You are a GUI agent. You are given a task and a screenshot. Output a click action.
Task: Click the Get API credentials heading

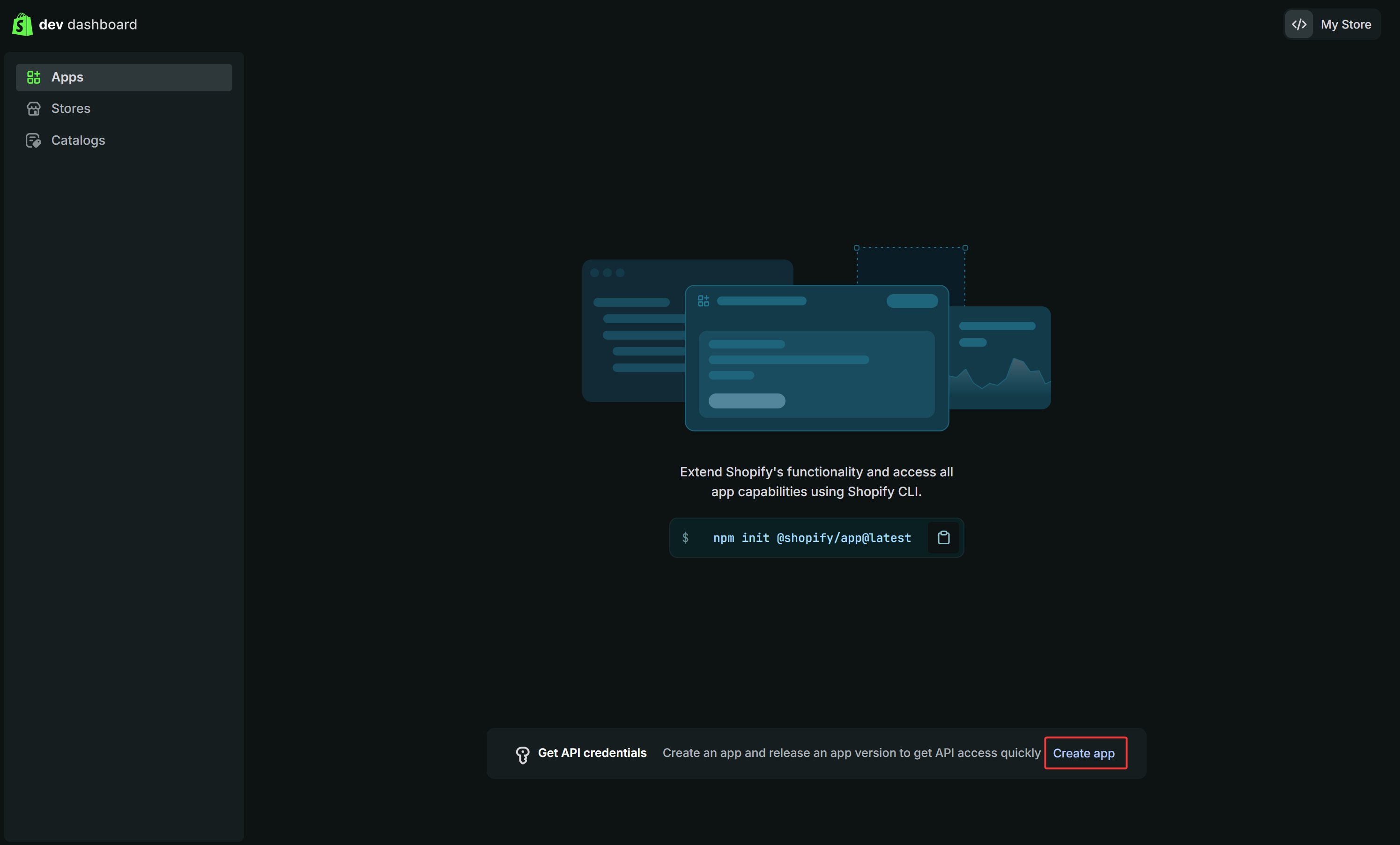tap(592, 753)
